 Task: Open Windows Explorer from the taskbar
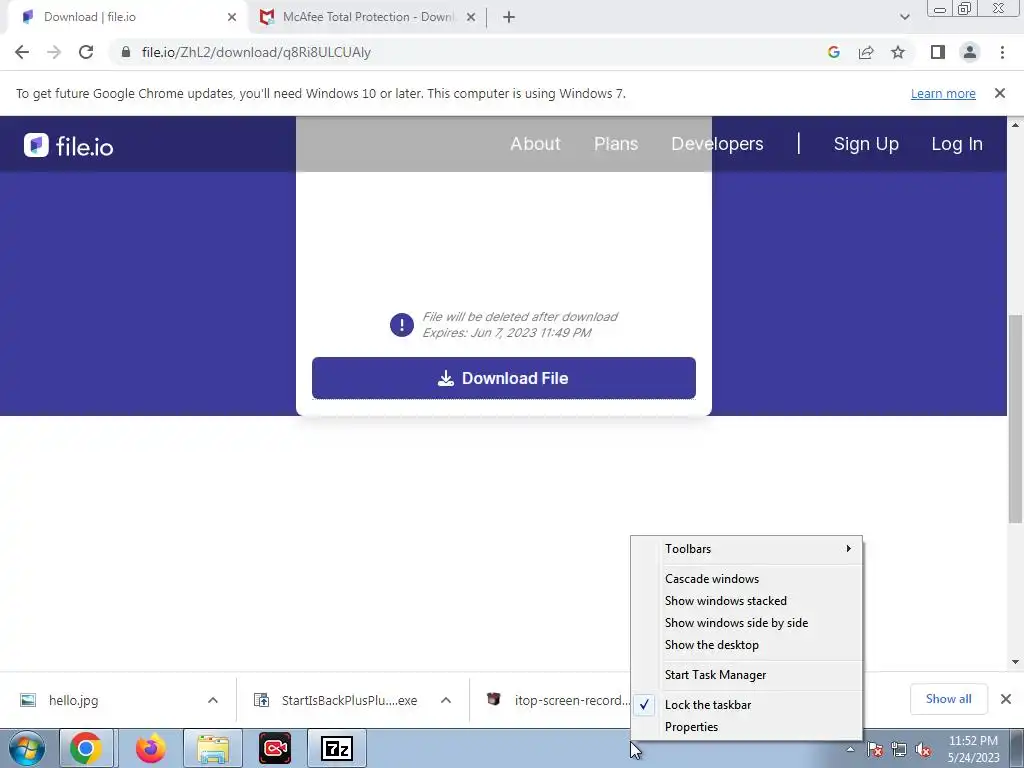pyautogui.click(x=213, y=748)
